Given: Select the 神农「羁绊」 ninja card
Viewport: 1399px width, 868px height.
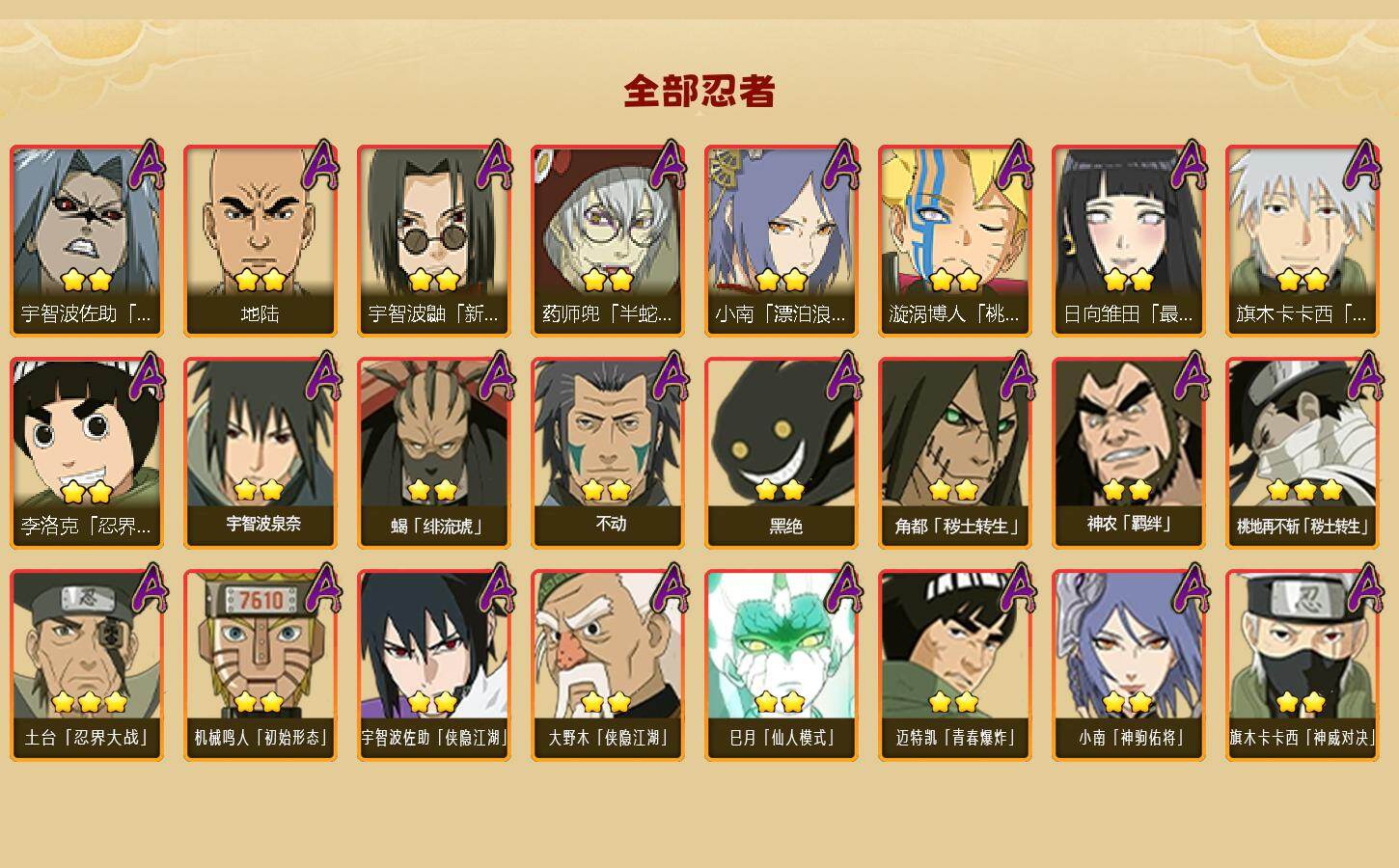Looking at the screenshot, I should [x=1129, y=453].
